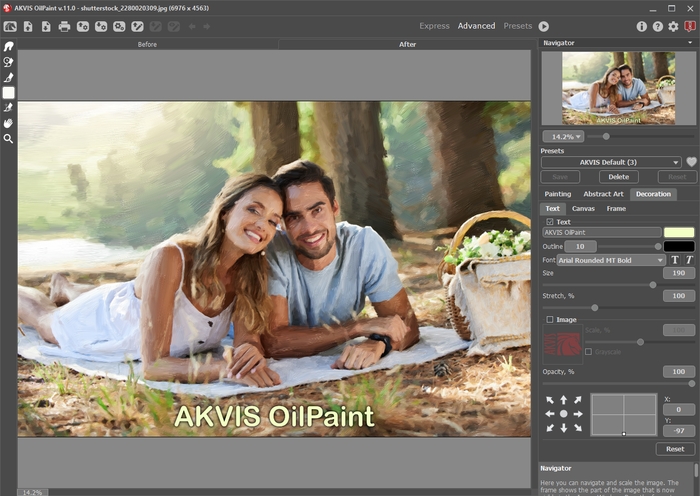Center text with the circle button

click(564, 414)
